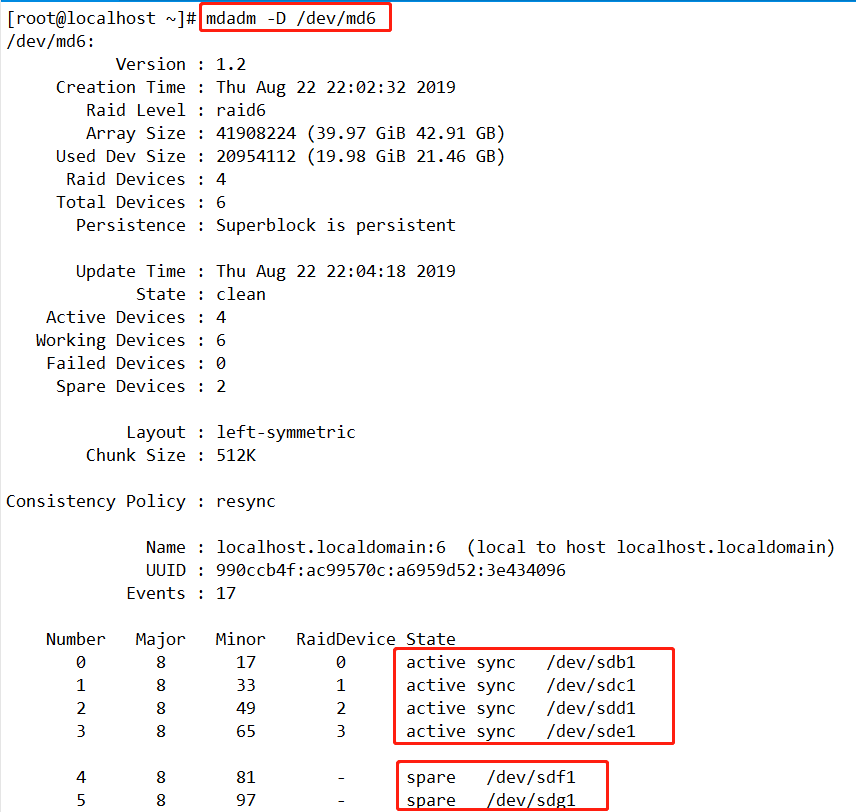
Task: Click the '(39.97 GiB 42.91 GB)' text
Action: [x=406, y=133]
